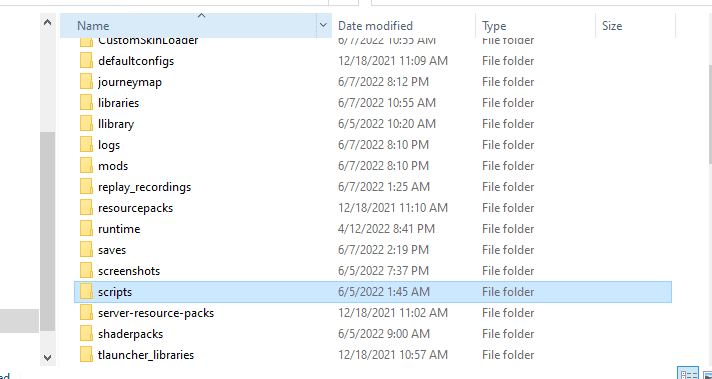Switch to details view layout icon
The width and height of the screenshot is (712, 379).
(688, 374)
